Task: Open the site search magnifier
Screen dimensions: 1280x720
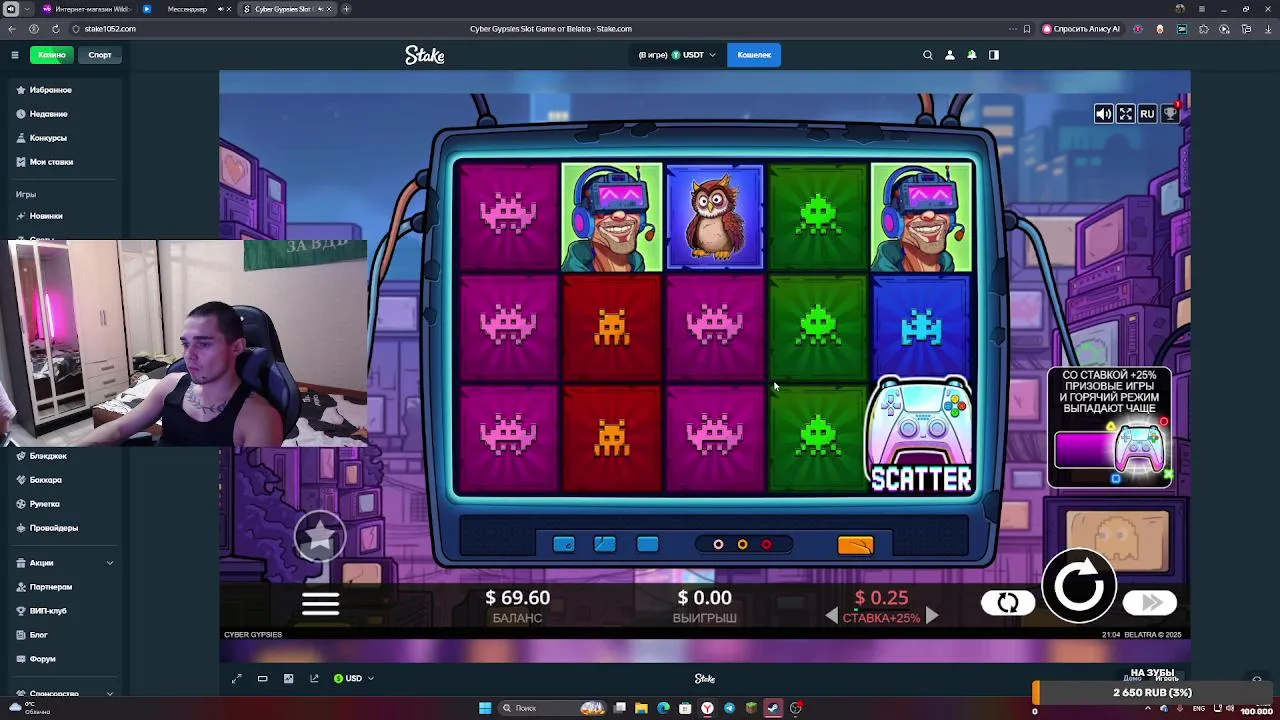Action: pyautogui.click(x=928, y=55)
